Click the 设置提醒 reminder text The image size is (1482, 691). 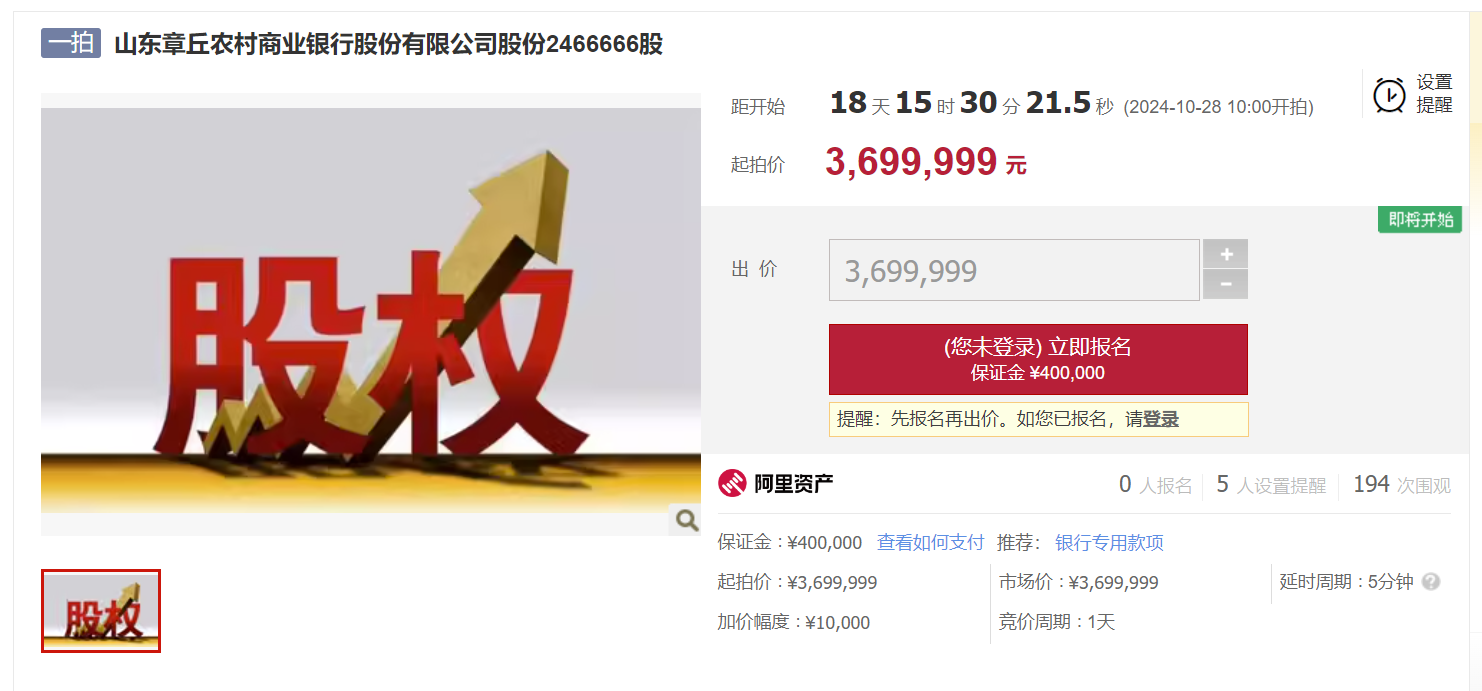(x=1434, y=94)
